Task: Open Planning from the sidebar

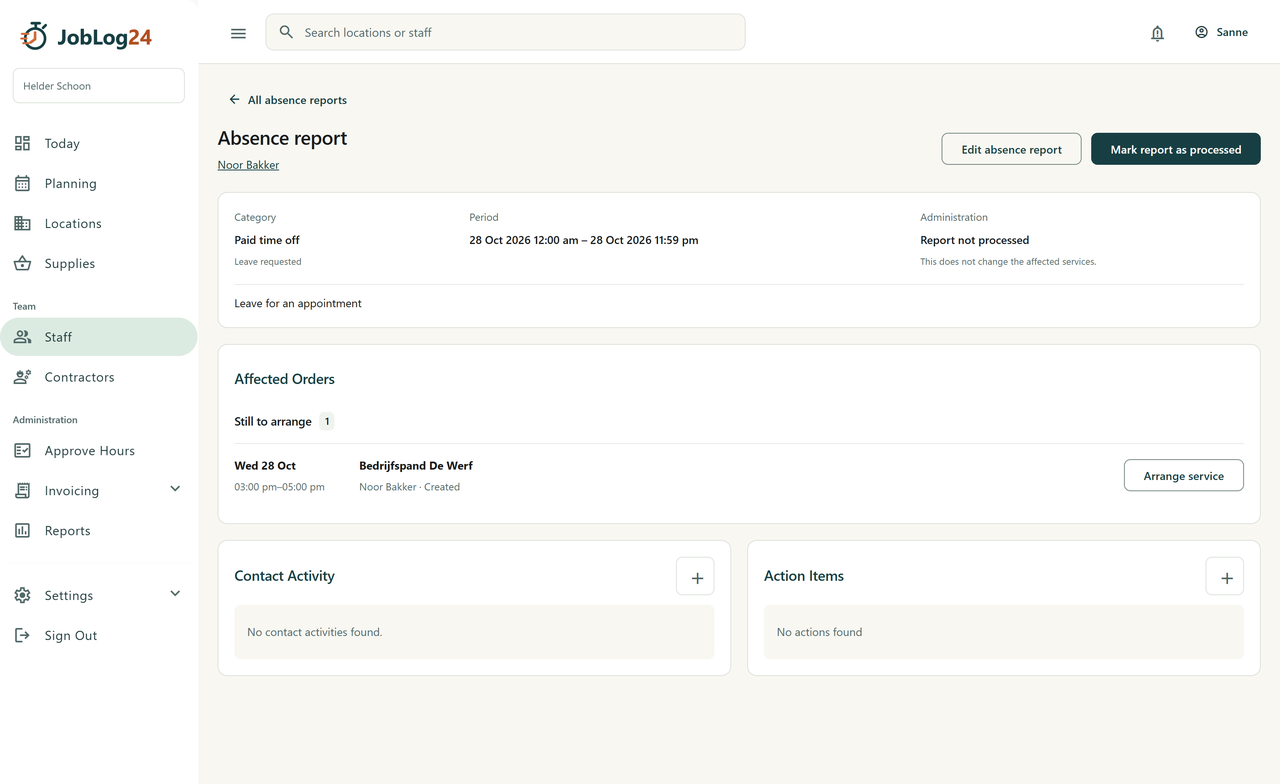Action: coord(98,183)
